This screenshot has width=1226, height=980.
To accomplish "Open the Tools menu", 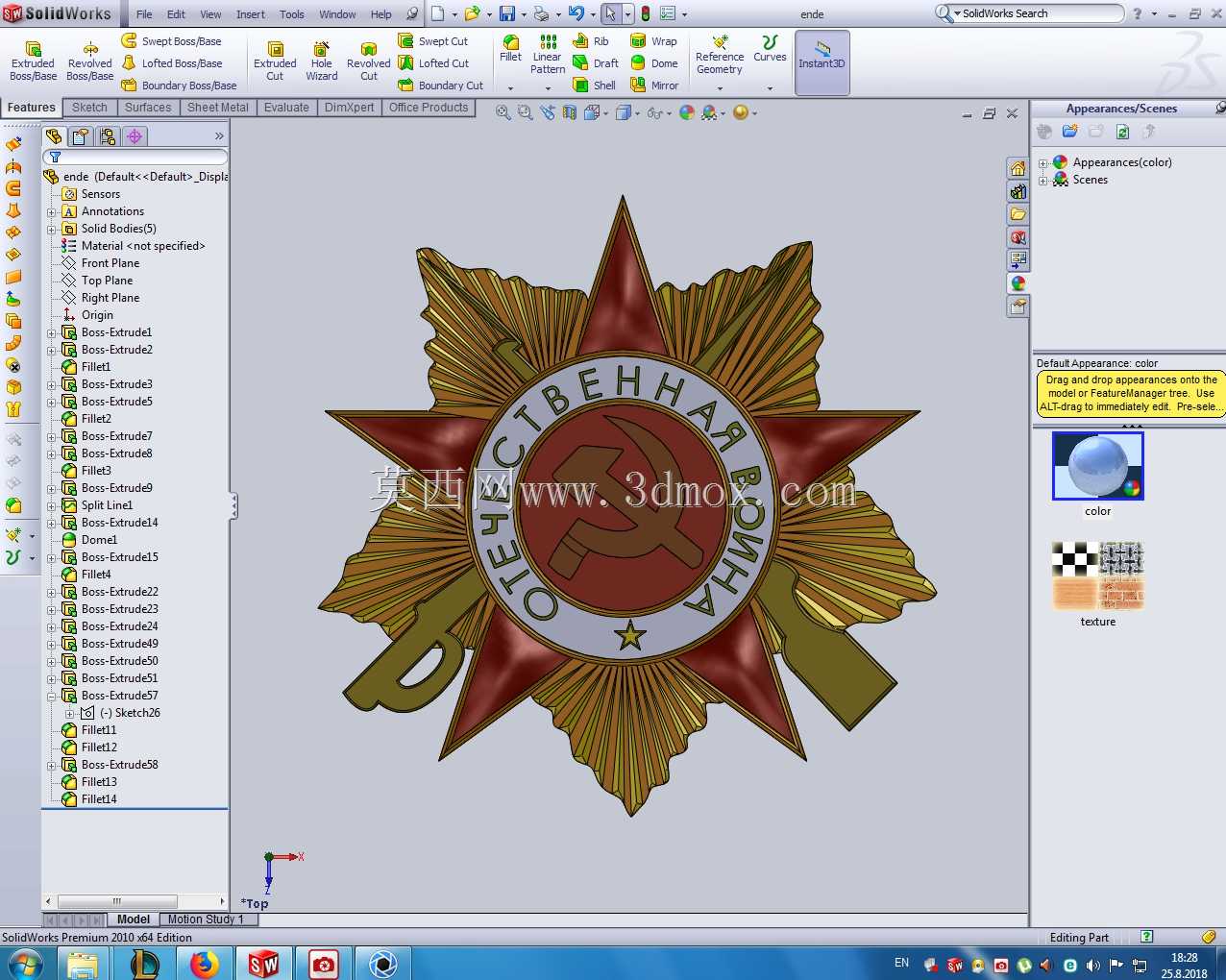I will coord(292,14).
